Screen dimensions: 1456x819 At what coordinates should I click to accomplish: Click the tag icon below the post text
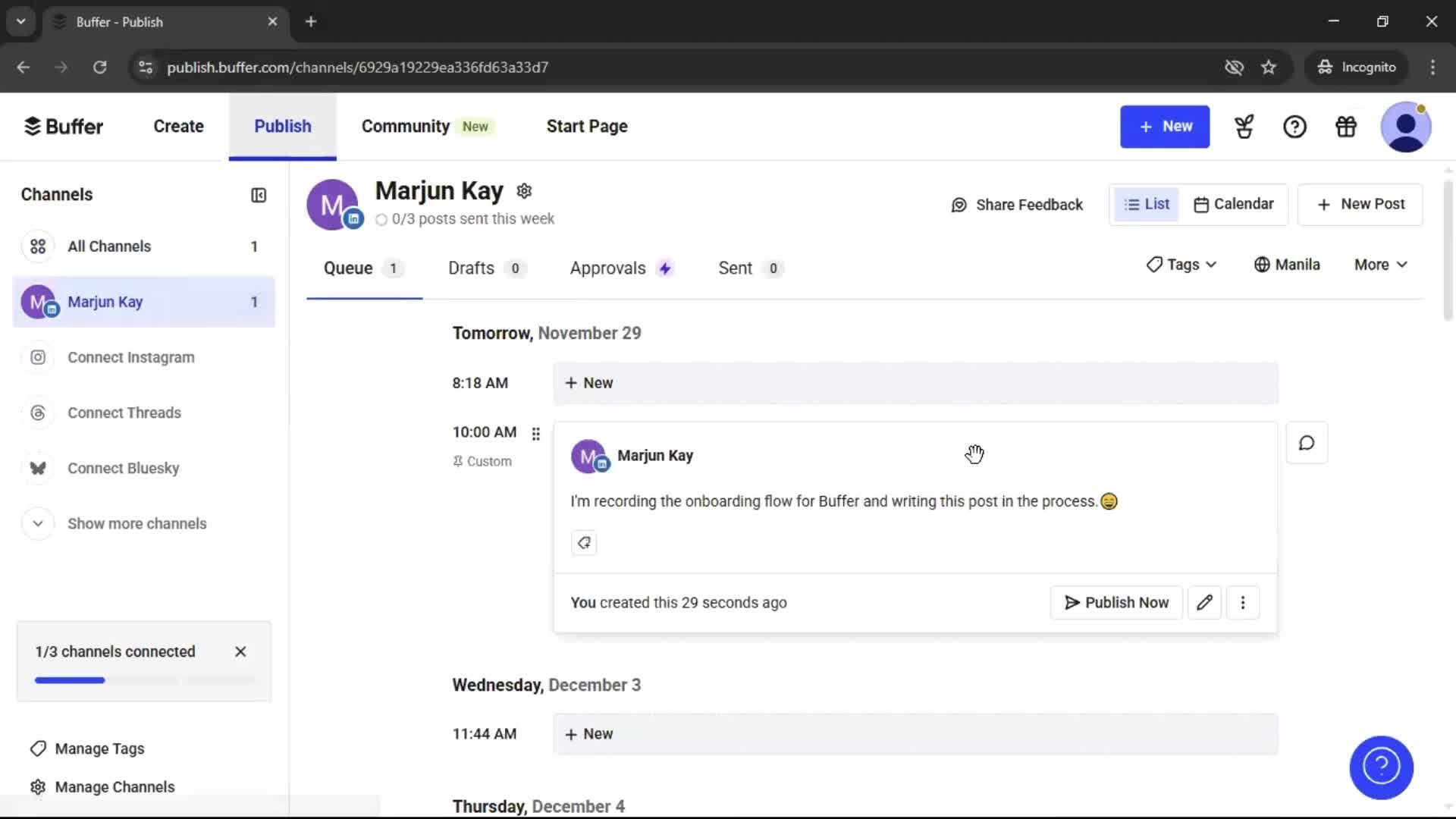tap(583, 542)
